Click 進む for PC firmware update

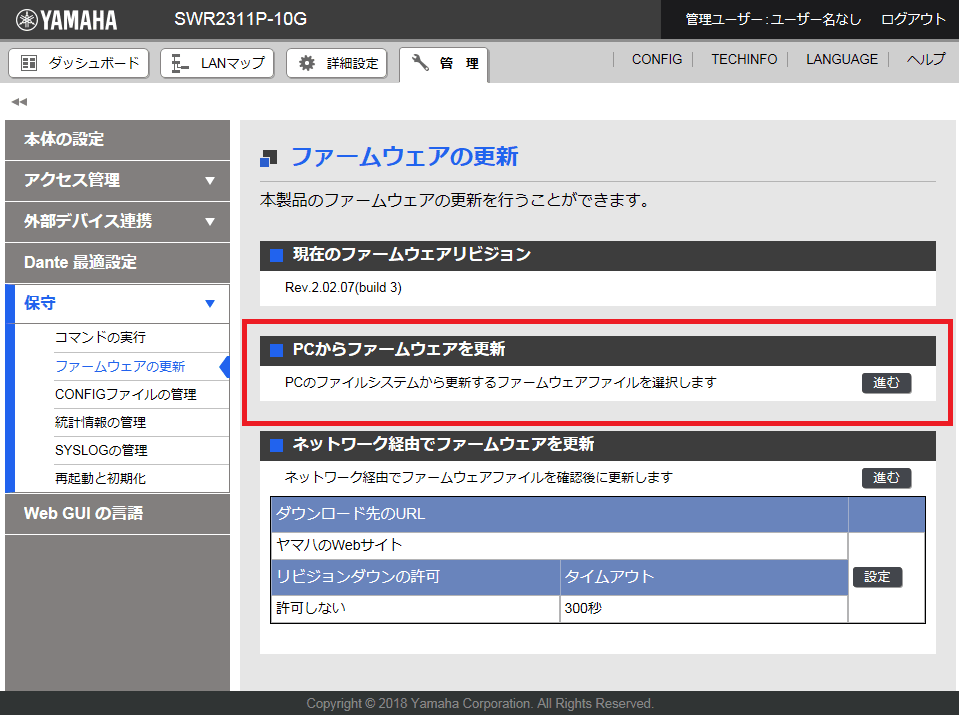click(x=886, y=382)
